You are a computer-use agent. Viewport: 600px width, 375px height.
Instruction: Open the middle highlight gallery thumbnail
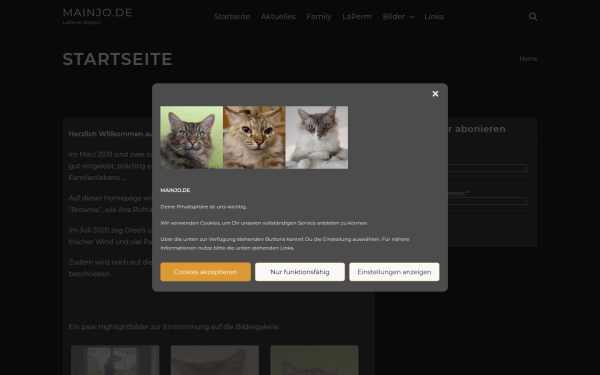[x=215, y=360]
